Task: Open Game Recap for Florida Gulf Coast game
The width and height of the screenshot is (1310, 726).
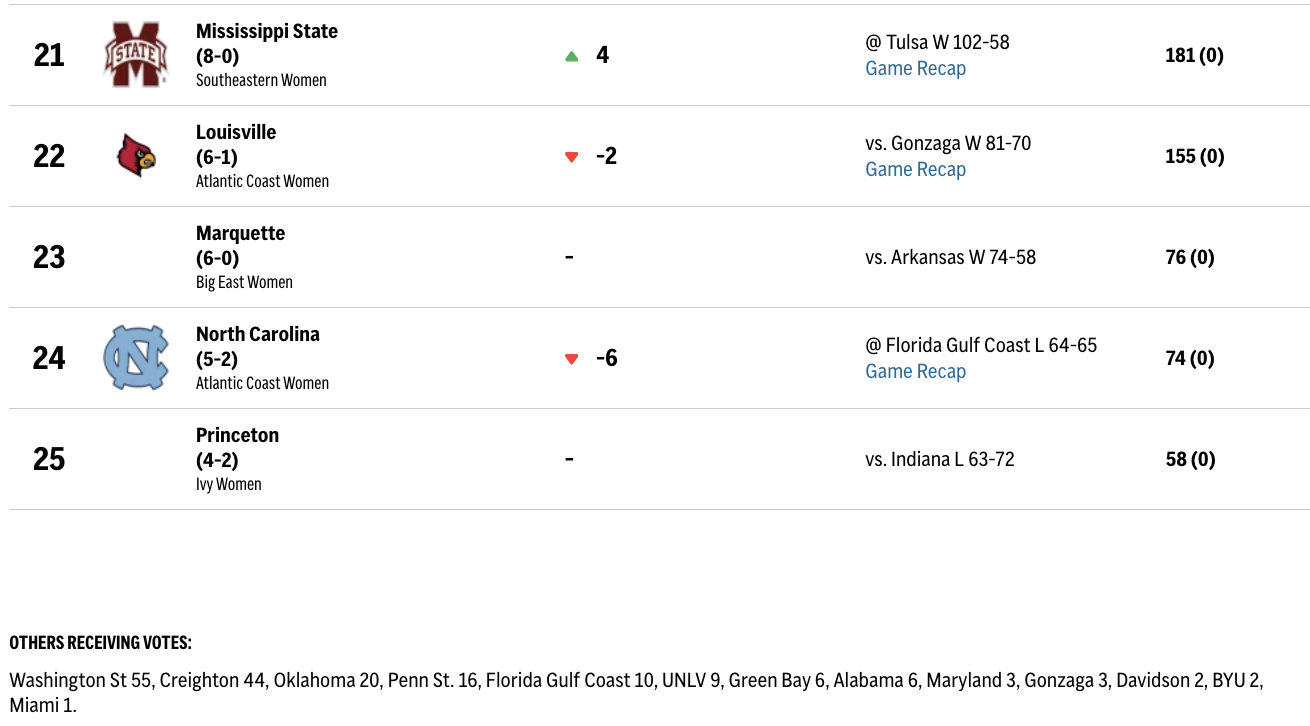Action: (915, 372)
